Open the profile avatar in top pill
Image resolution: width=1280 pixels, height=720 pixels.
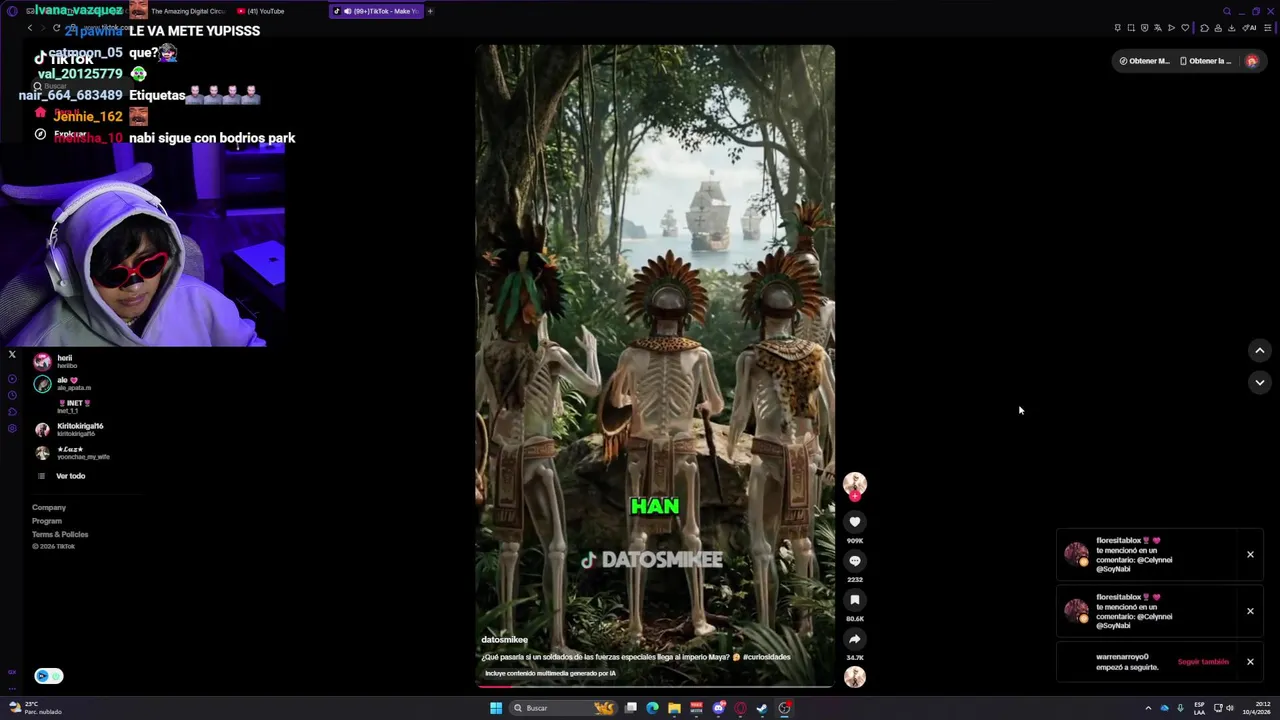1251,61
